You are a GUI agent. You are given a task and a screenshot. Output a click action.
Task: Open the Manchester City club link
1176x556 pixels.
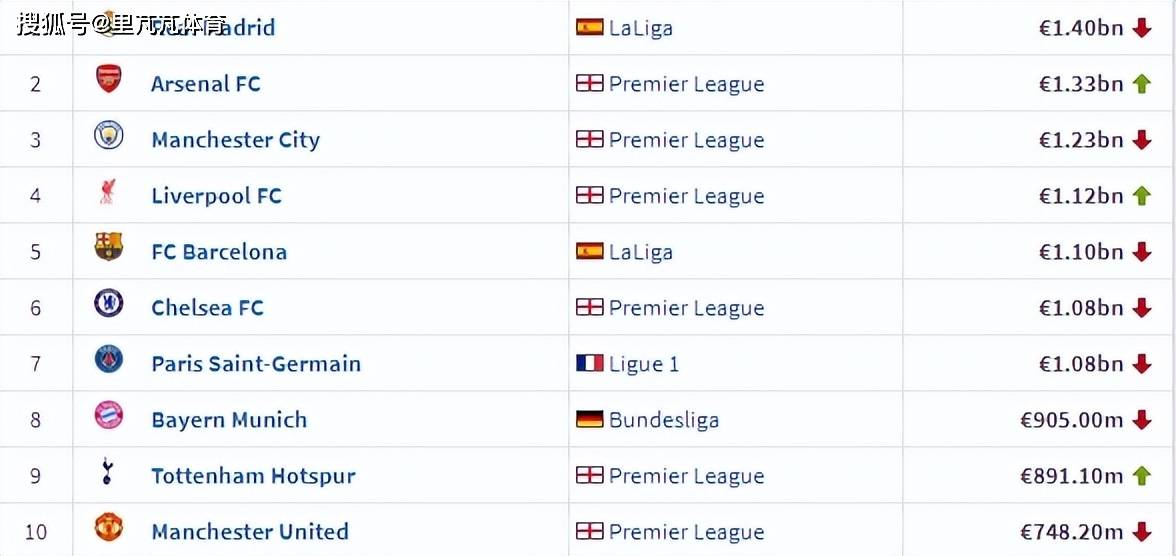click(236, 140)
